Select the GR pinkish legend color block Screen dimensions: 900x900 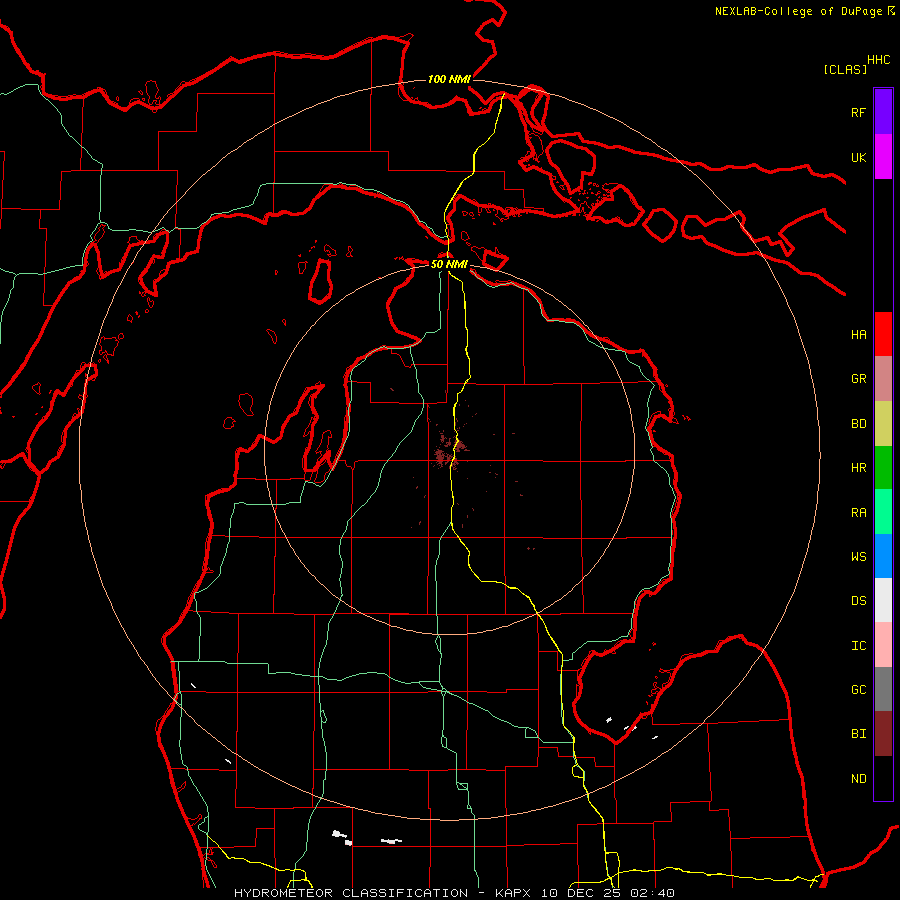click(883, 378)
